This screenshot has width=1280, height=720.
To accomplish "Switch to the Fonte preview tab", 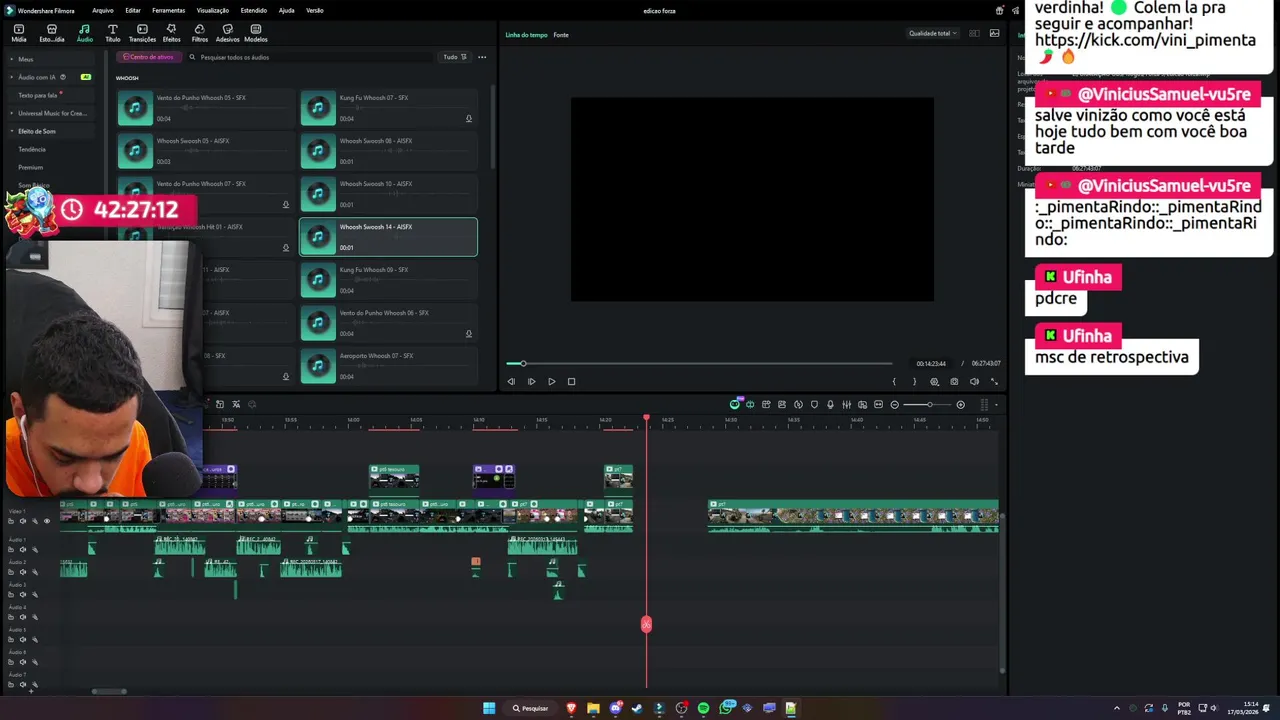I will coord(561,35).
